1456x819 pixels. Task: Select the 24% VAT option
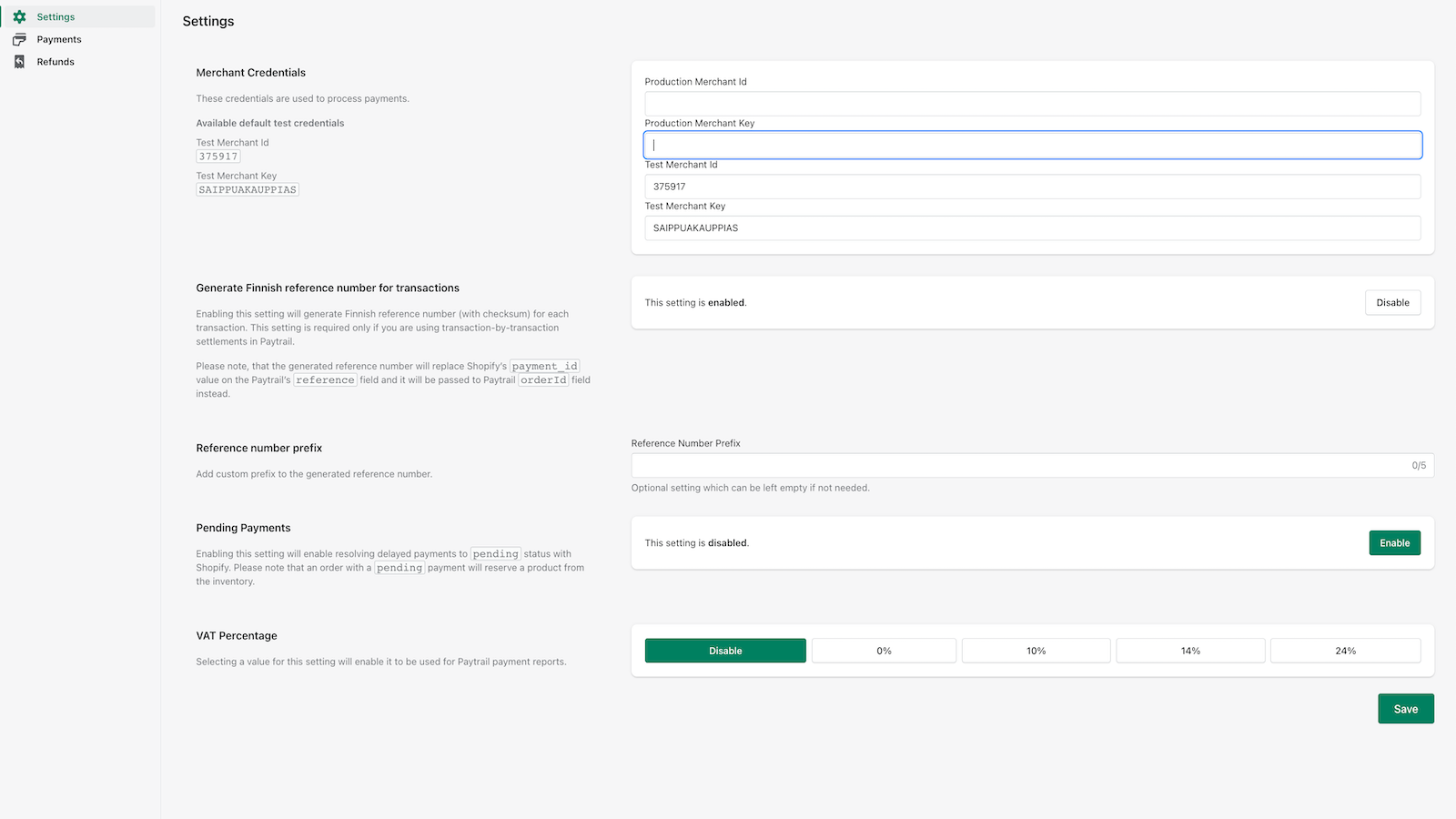[x=1345, y=651]
